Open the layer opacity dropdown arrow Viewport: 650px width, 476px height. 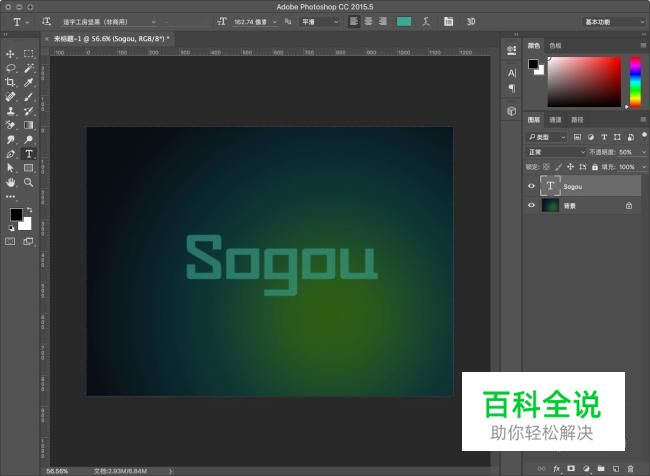point(644,152)
